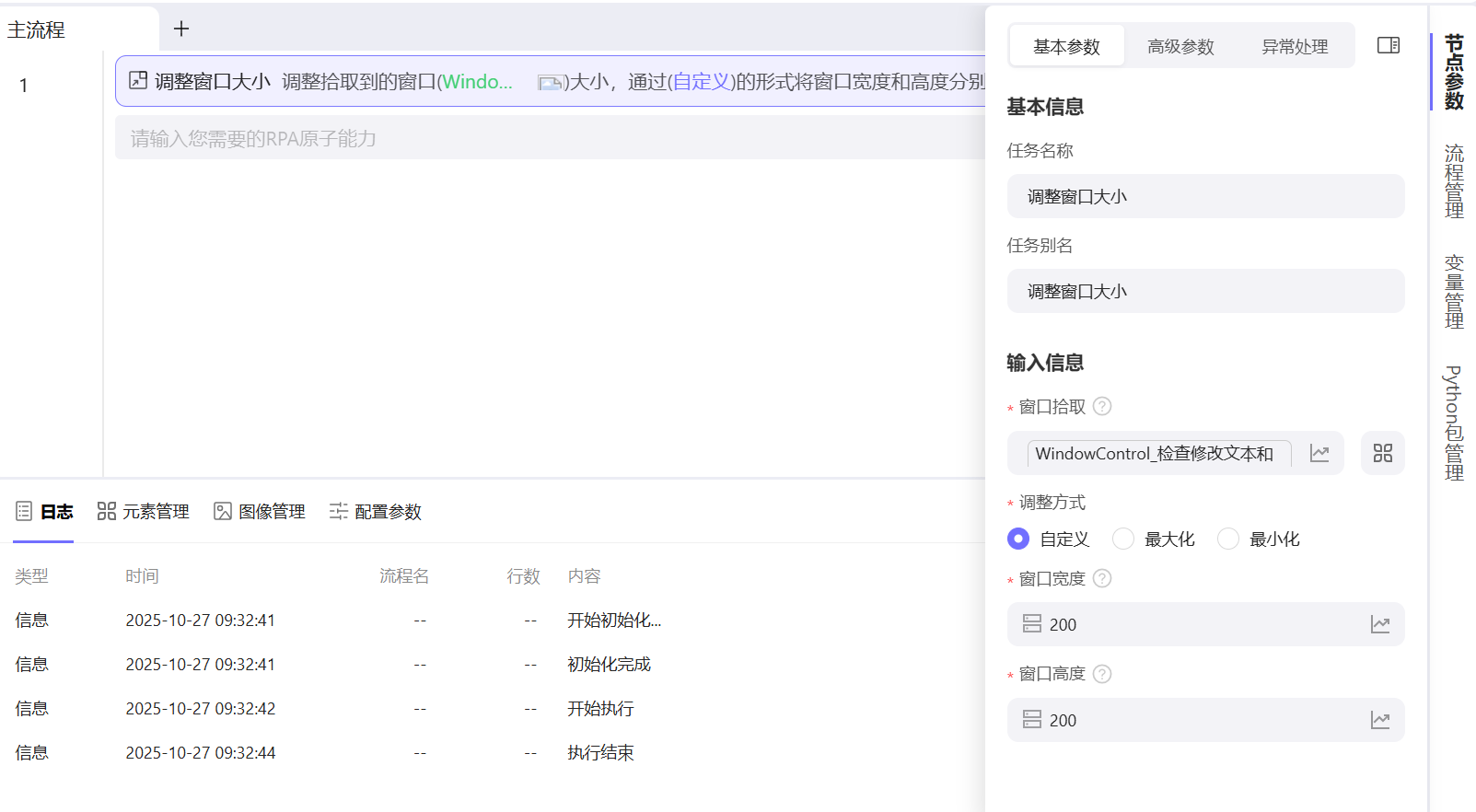Click the 输入信息 section heading
This screenshot has width=1476, height=812.
coord(1045,363)
